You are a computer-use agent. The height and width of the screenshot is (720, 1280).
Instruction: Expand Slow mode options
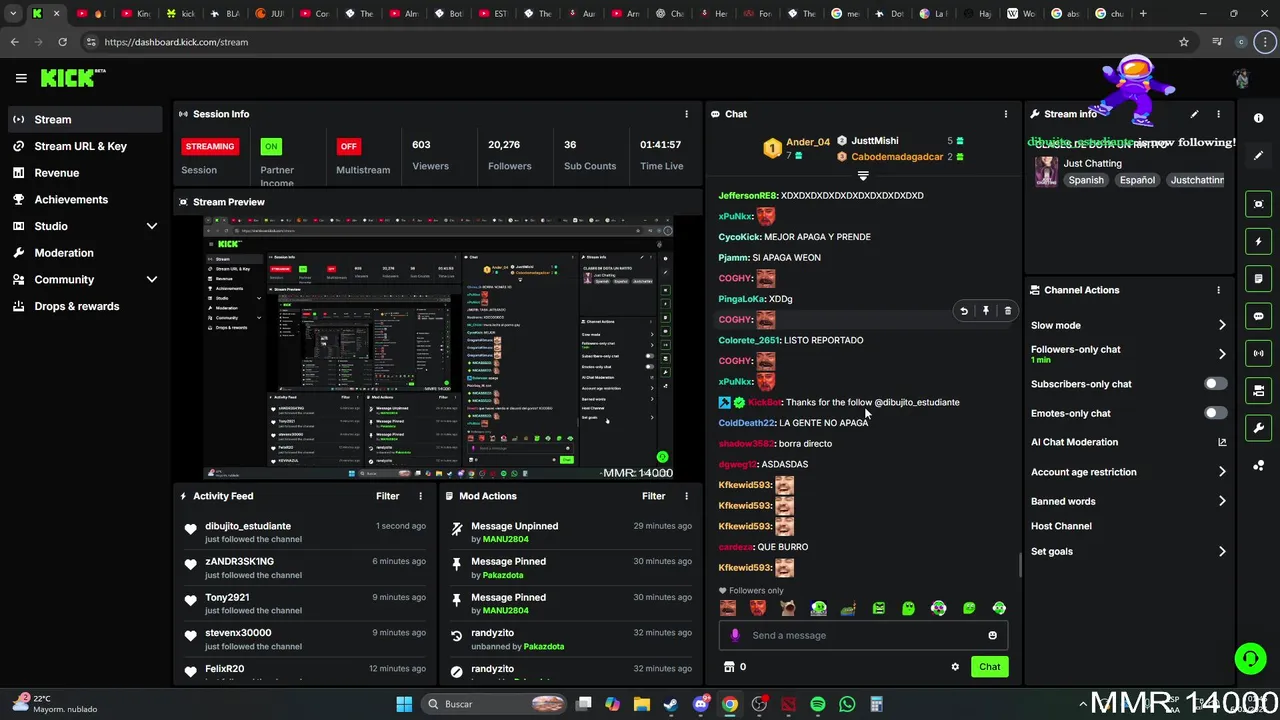[x=1222, y=325]
